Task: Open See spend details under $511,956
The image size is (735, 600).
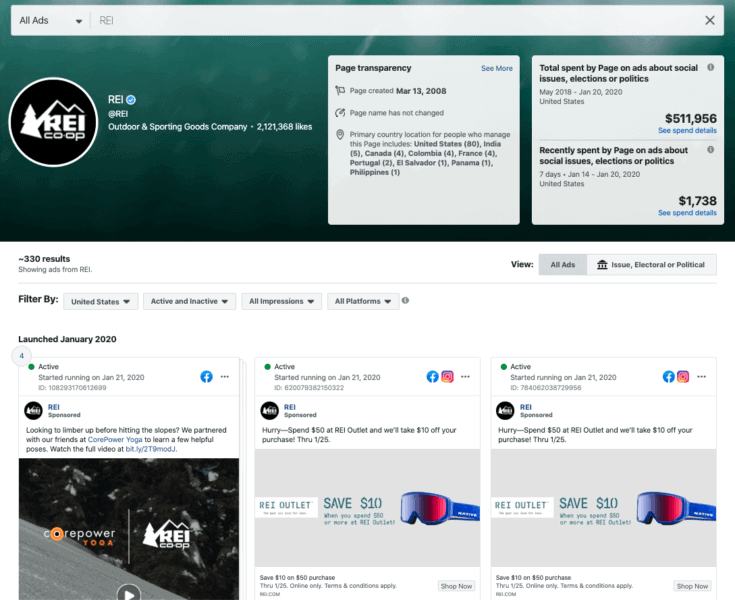Action: [687, 130]
